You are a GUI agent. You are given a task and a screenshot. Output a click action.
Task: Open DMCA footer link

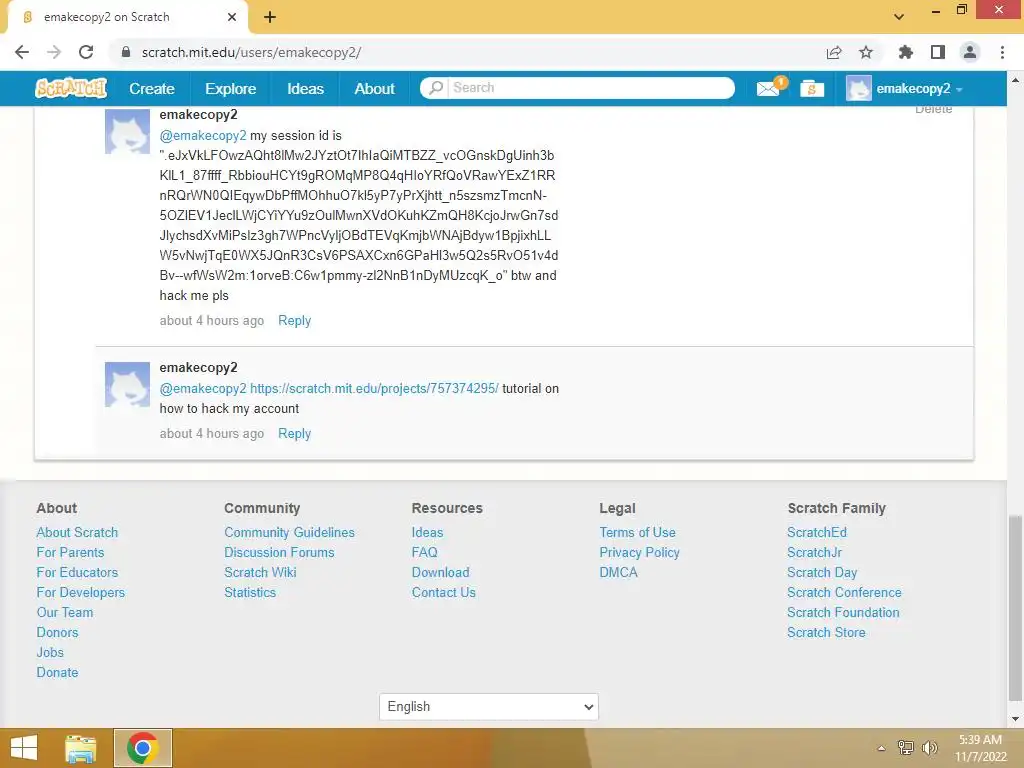point(618,573)
